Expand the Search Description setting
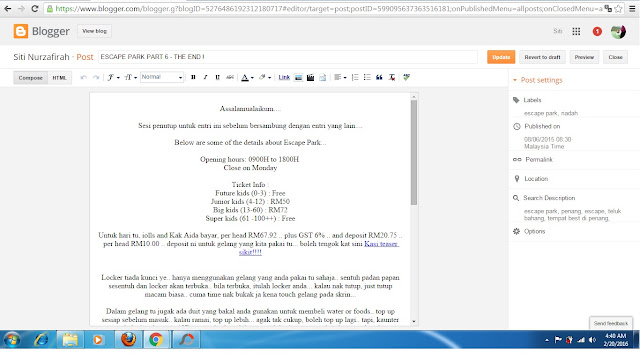The height and width of the screenshot is (360, 640). [549, 198]
